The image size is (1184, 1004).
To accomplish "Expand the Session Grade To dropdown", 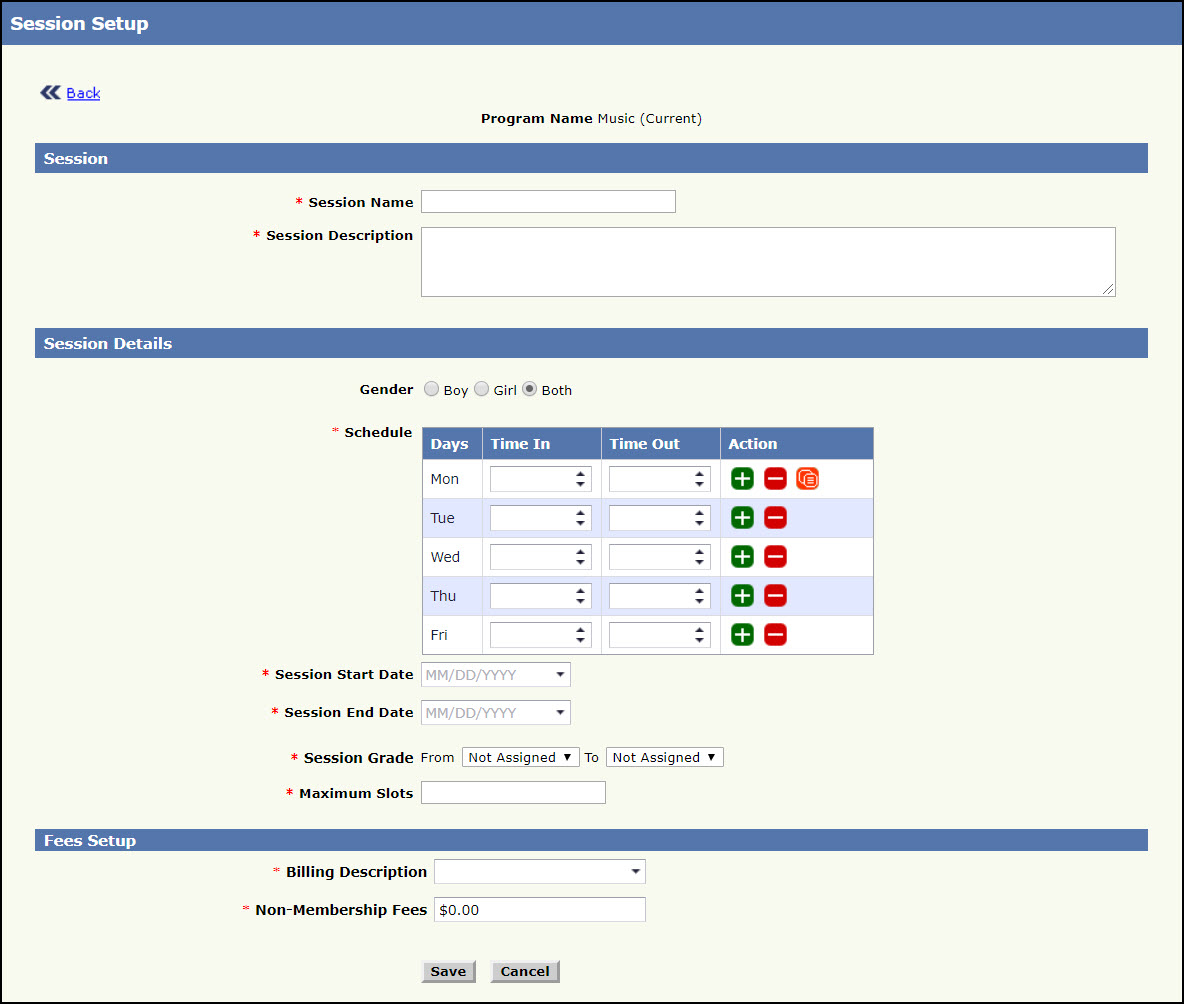I will pyautogui.click(x=664, y=757).
